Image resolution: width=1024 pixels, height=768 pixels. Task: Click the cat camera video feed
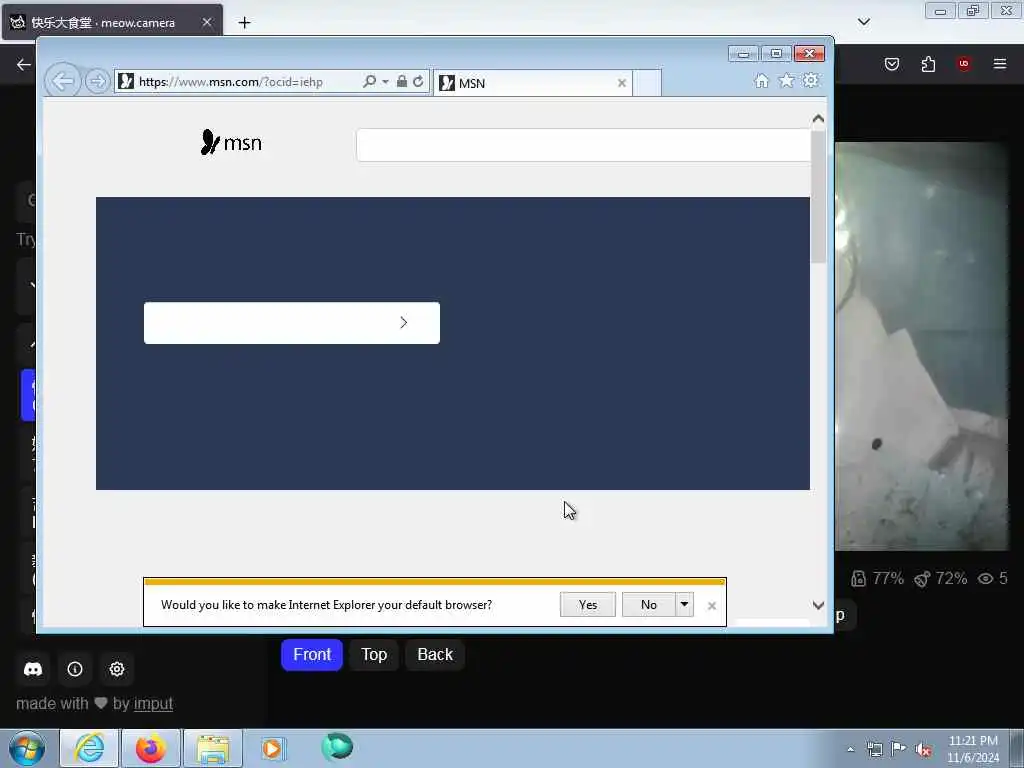pyautogui.click(x=922, y=346)
